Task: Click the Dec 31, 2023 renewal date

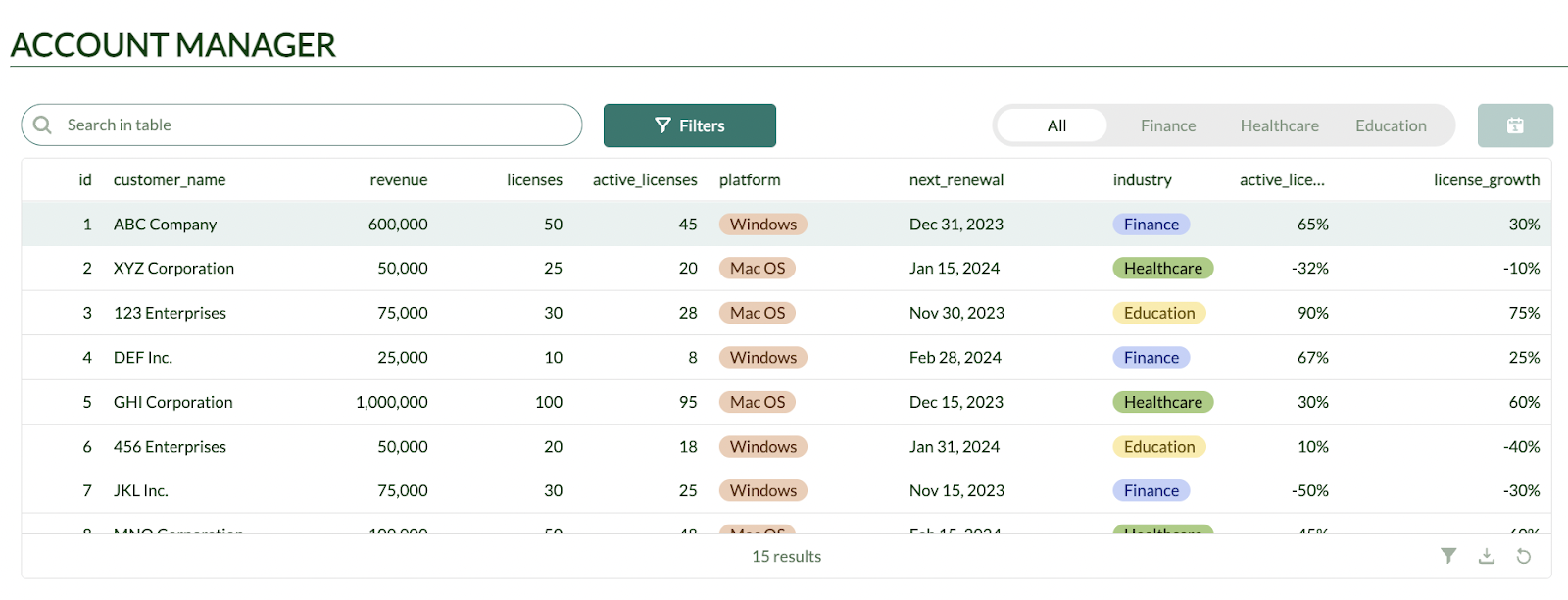Action: 956,225
